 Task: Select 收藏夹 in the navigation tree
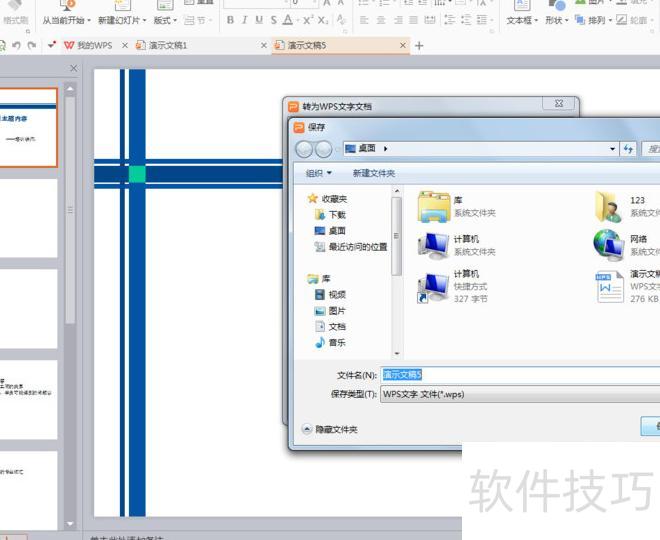(327, 199)
